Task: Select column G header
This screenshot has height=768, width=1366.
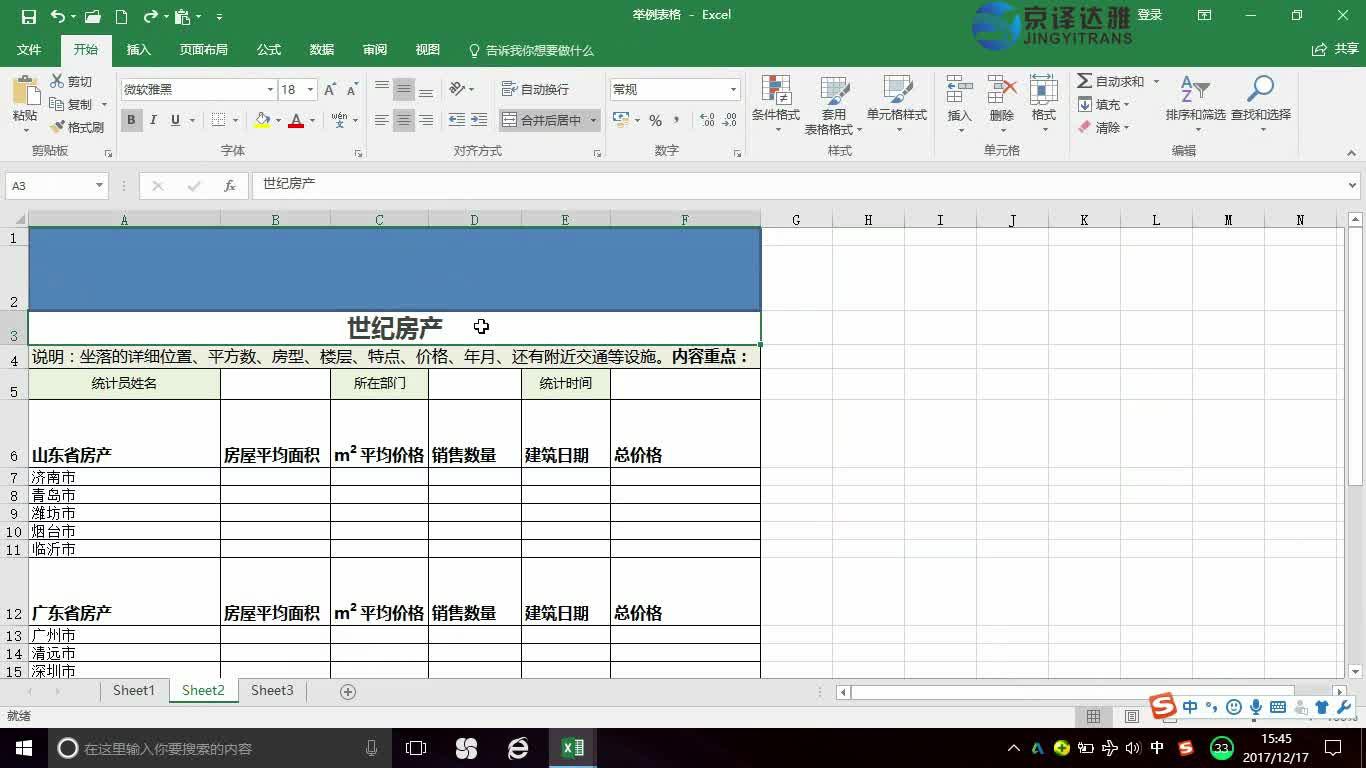Action: [x=796, y=220]
